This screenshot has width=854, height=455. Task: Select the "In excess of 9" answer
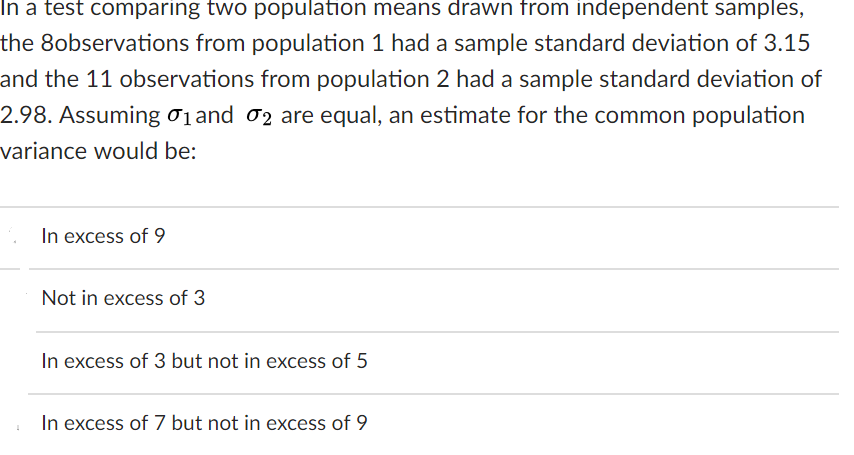coord(103,237)
